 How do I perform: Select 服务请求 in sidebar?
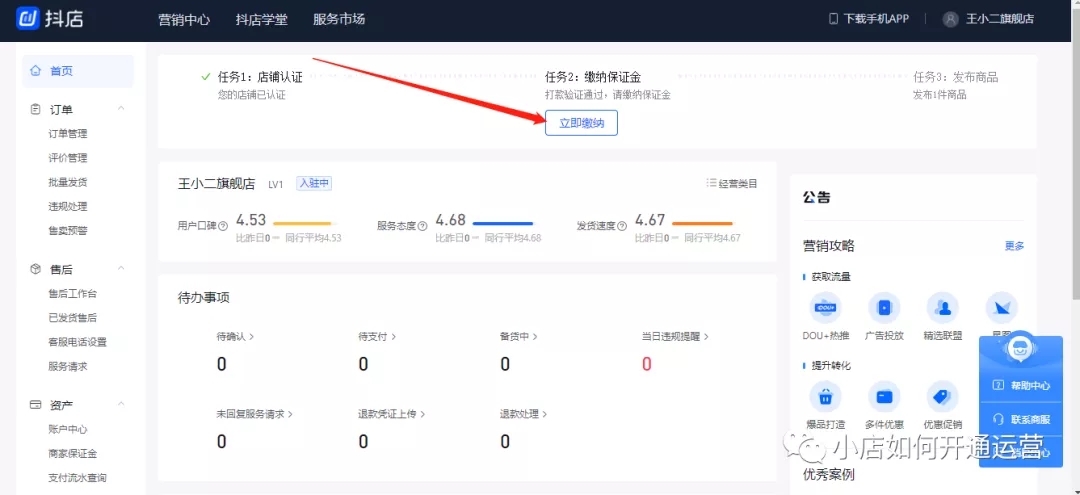coord(68,366)
